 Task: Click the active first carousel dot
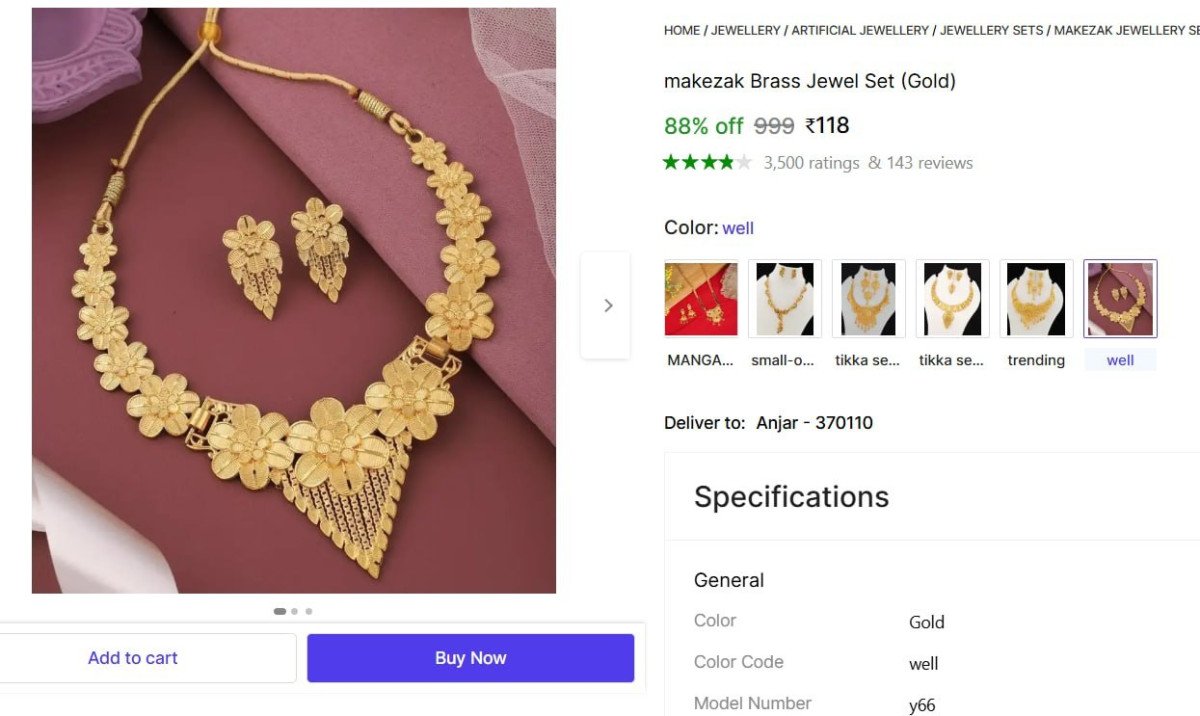280,611
